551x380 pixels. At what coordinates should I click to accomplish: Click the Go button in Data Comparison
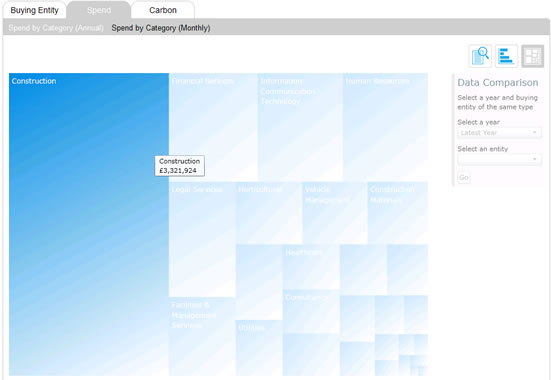point(464,178)
